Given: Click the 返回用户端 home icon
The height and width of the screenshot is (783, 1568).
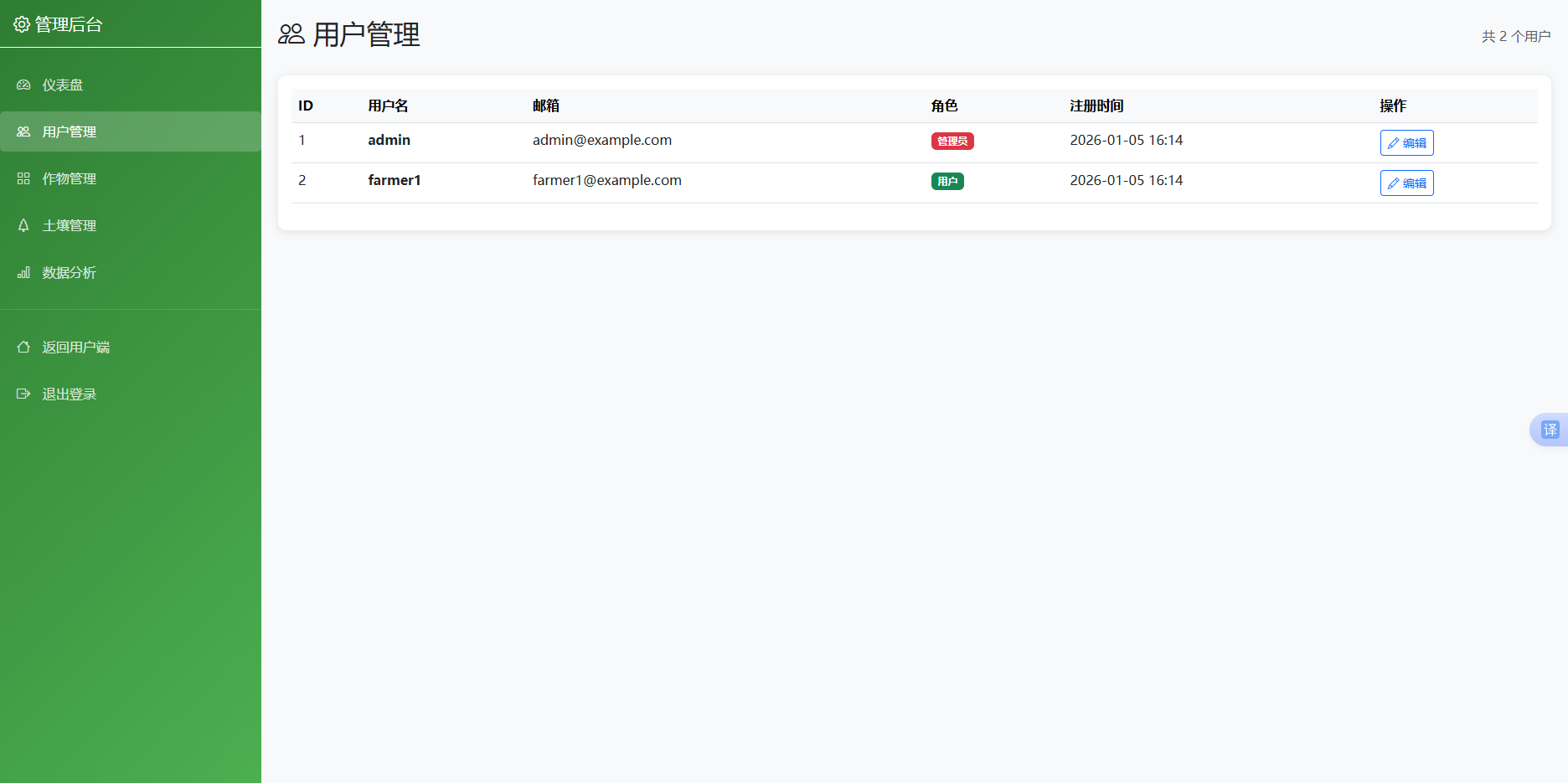Looking at the screenshot, I should coord(23,347).
